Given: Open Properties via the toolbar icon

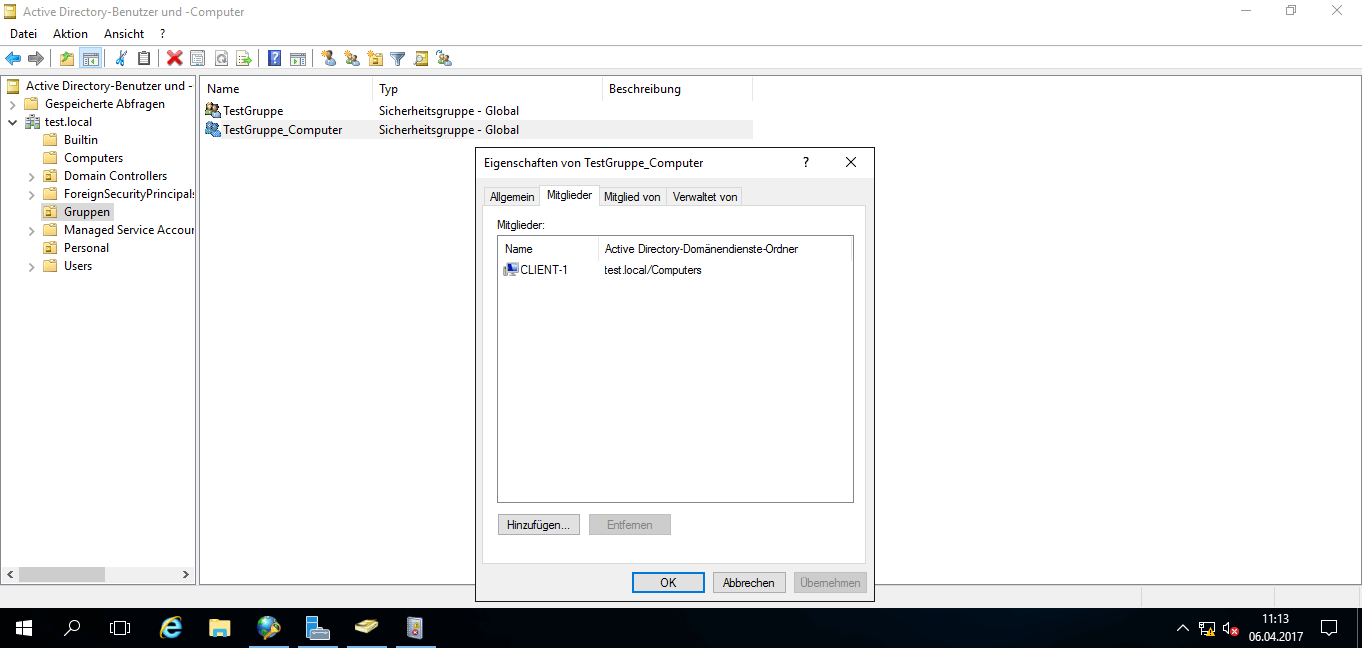Looking at the screenshot, I should tap(197, 58).
